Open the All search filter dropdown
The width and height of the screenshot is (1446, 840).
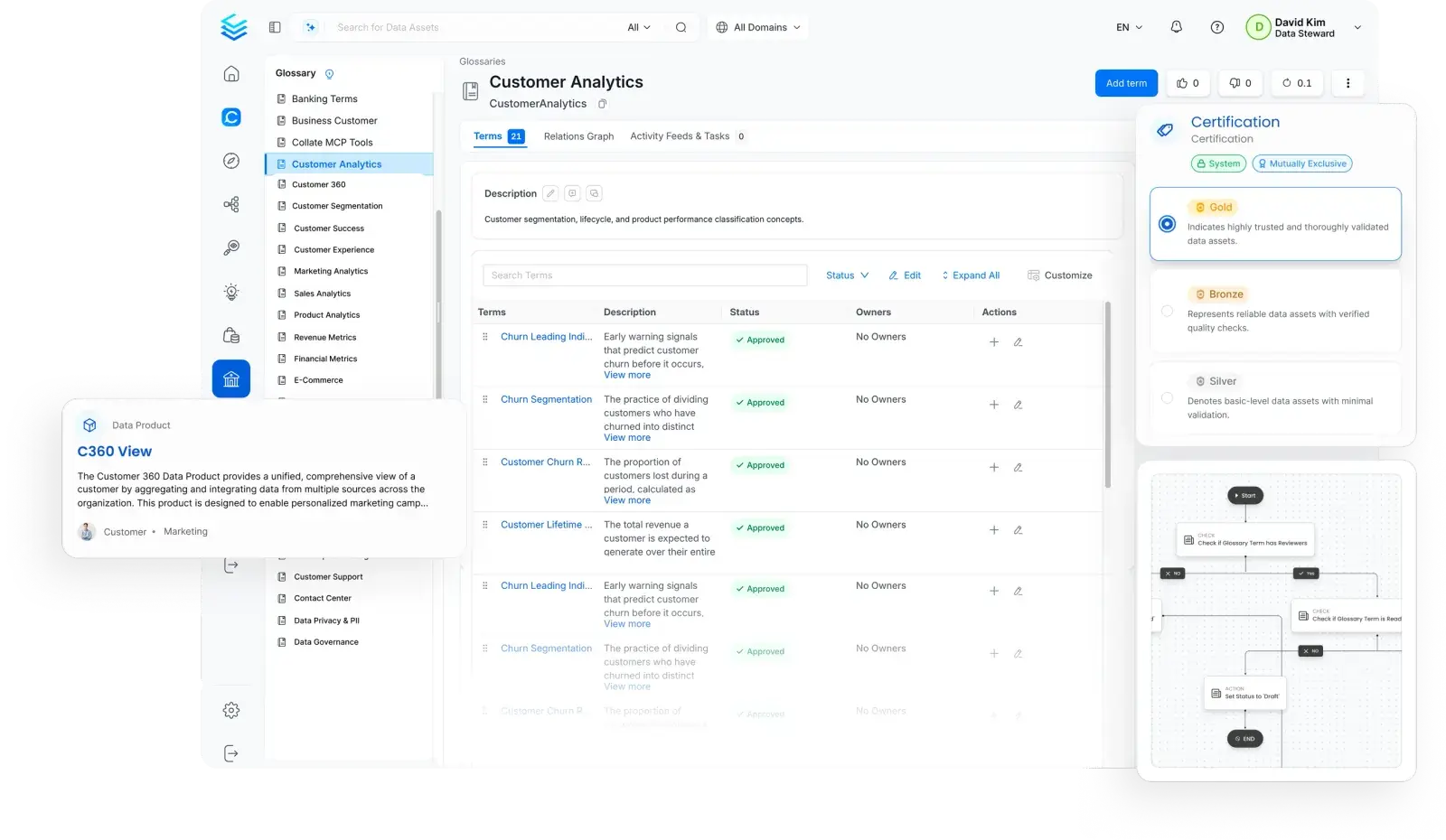pyautogui.click(x=639, y=27)
